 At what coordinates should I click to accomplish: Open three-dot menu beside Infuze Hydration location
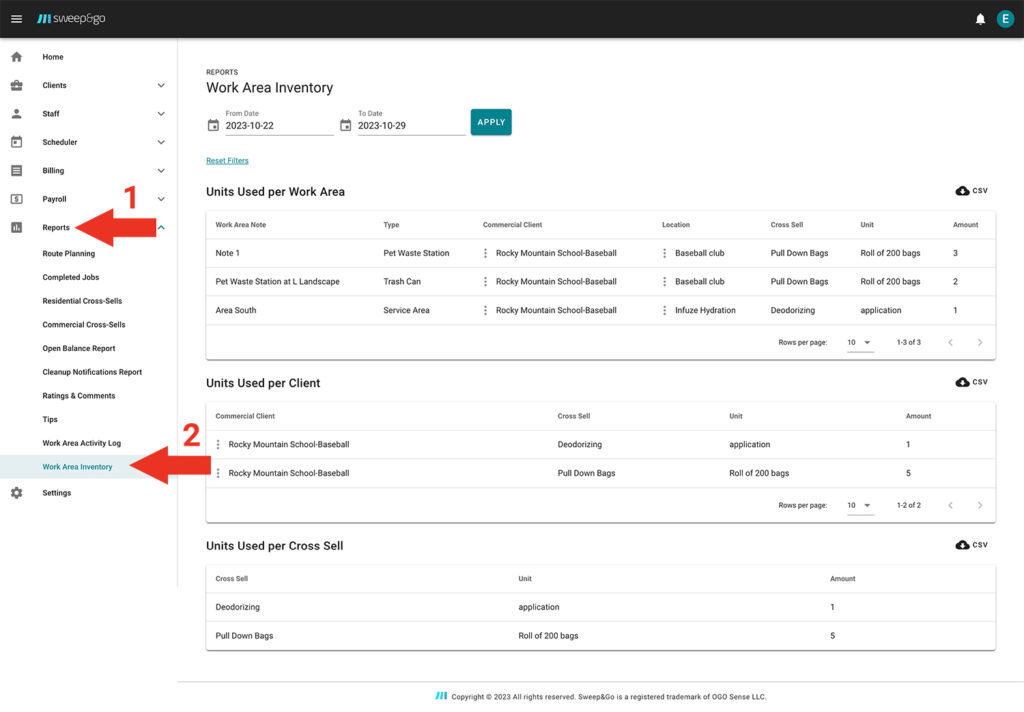click(664, 310)
